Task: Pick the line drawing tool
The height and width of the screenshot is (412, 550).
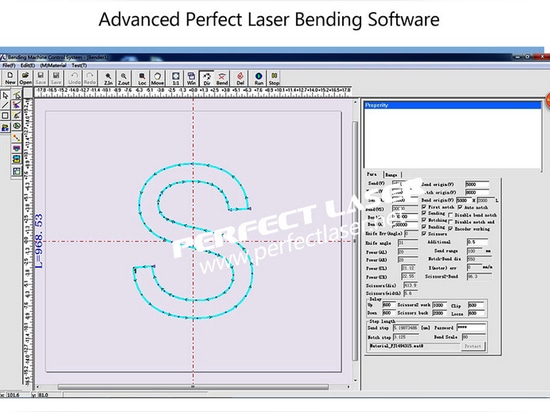Action: pyautogui.click(x=5, y=105)
